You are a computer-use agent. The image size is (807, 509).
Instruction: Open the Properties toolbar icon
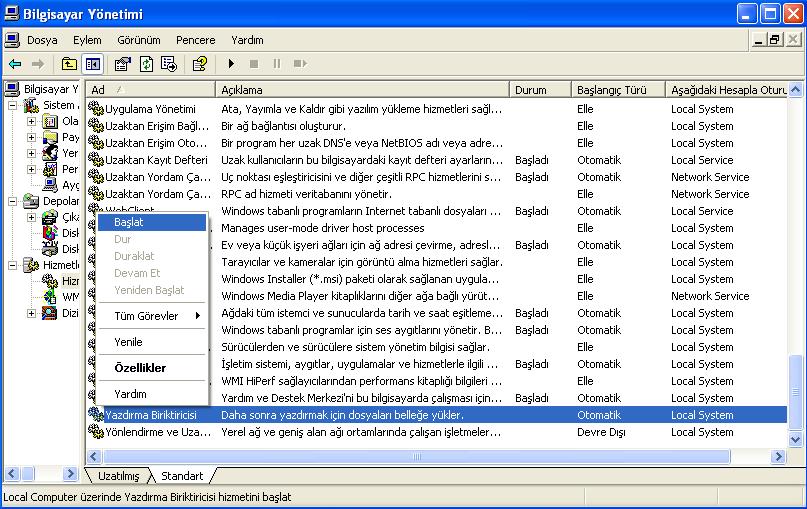[122, 64]
